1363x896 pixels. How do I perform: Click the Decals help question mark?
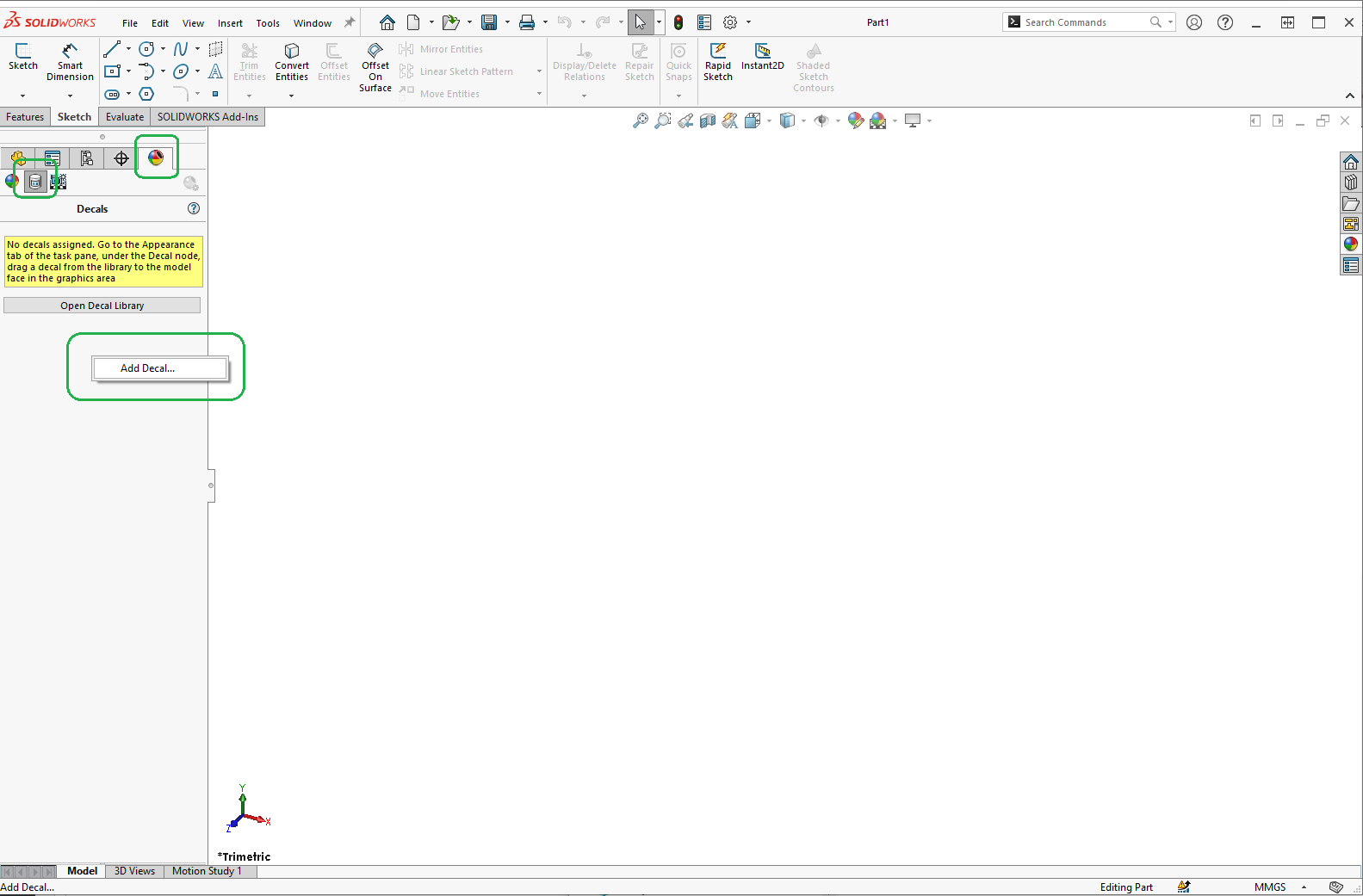point(194,208)
